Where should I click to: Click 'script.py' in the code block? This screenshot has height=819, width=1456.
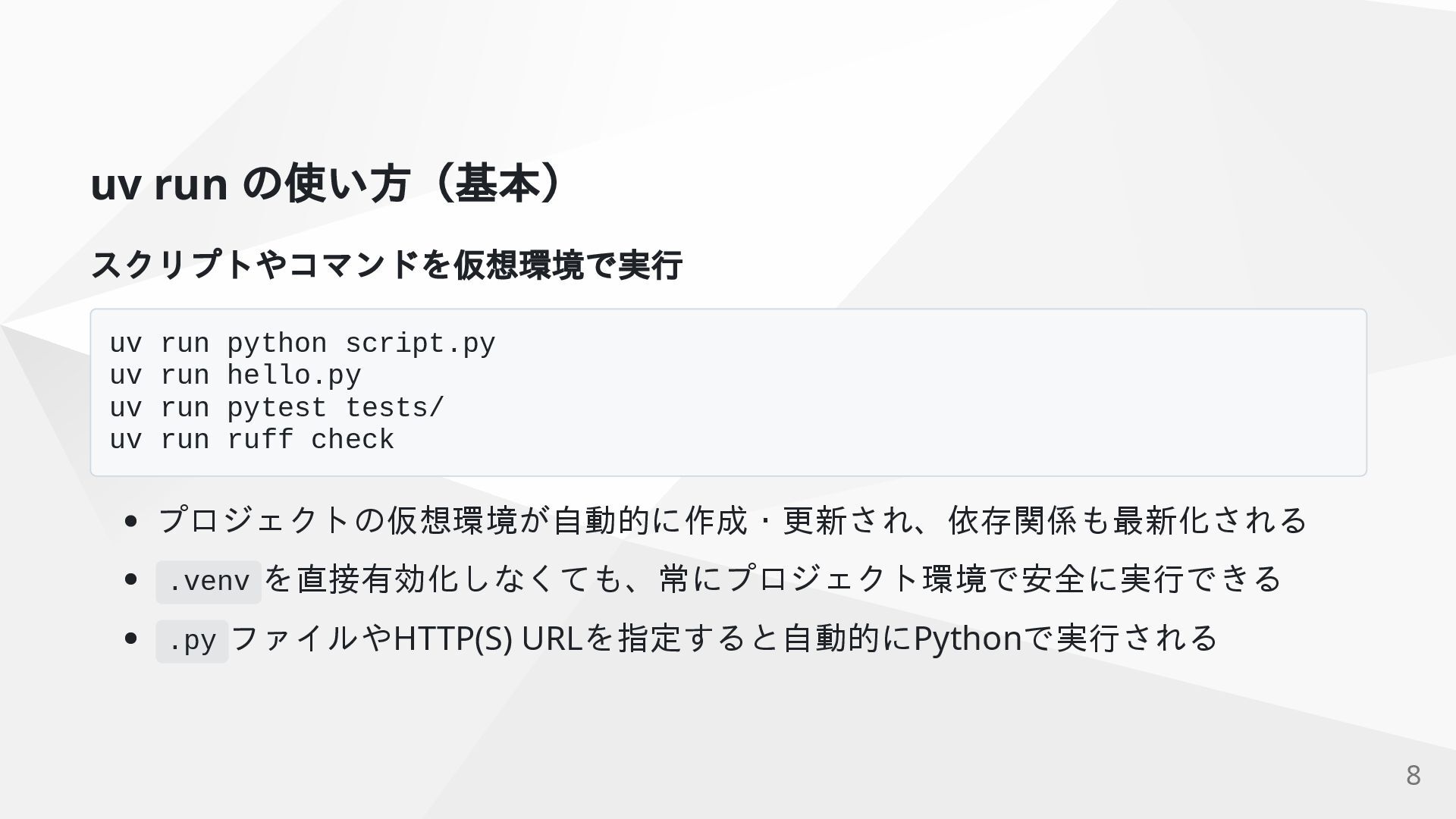coord(420,344)
